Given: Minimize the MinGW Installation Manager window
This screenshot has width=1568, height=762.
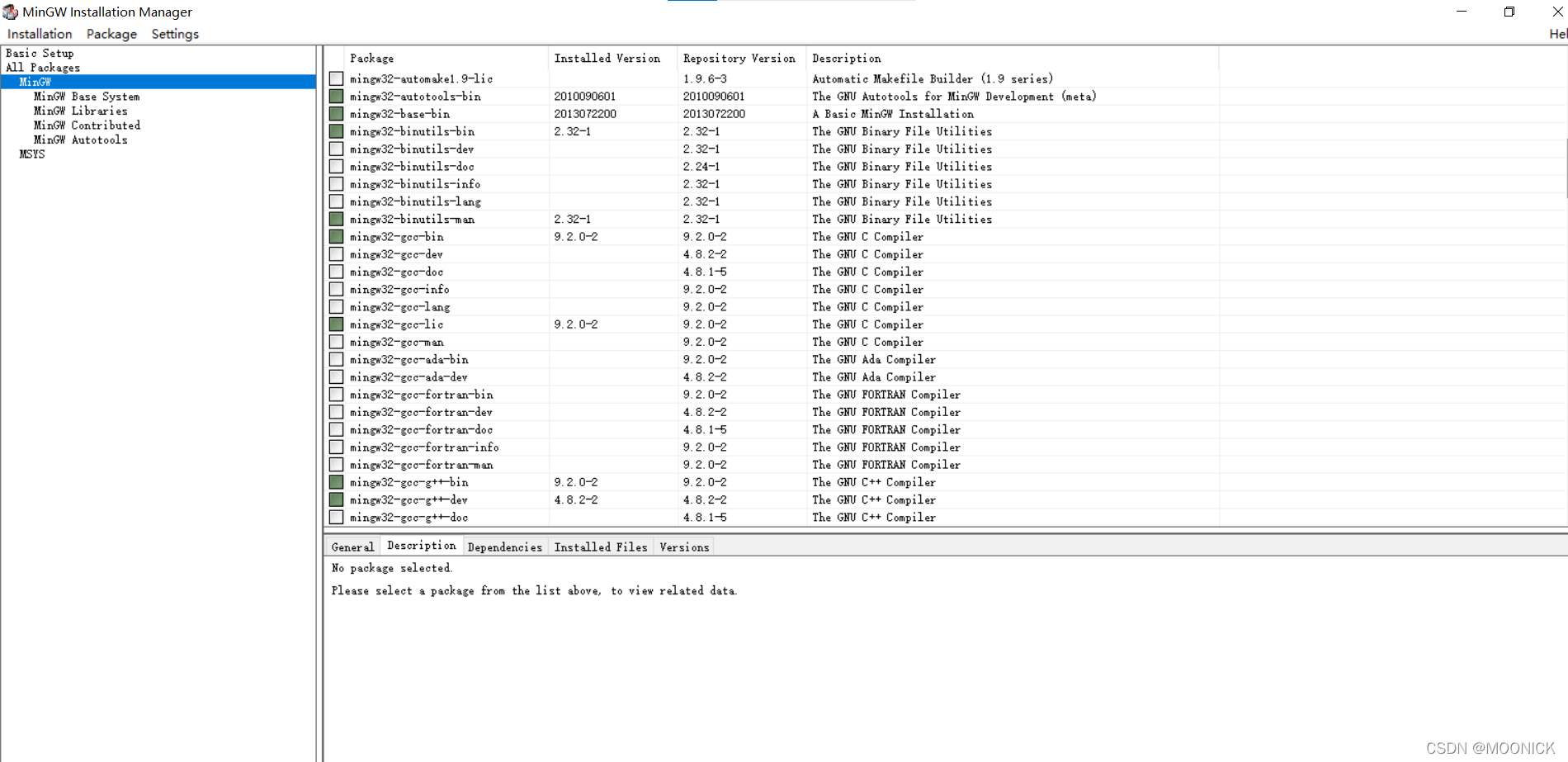Looking at the screenshot, I should (x=1462, y=12).
